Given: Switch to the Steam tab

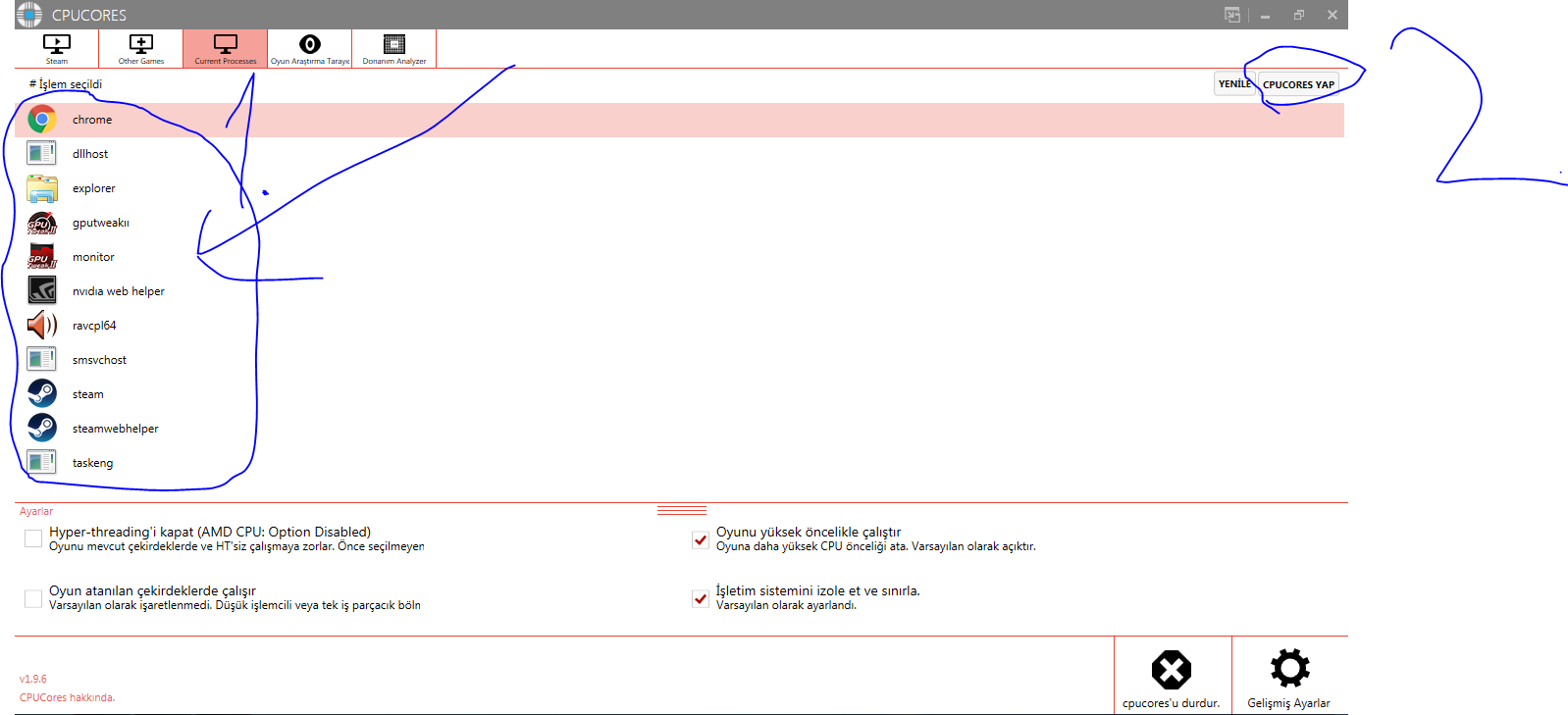Looking at the screenshot, I should [x=57, y=49].
